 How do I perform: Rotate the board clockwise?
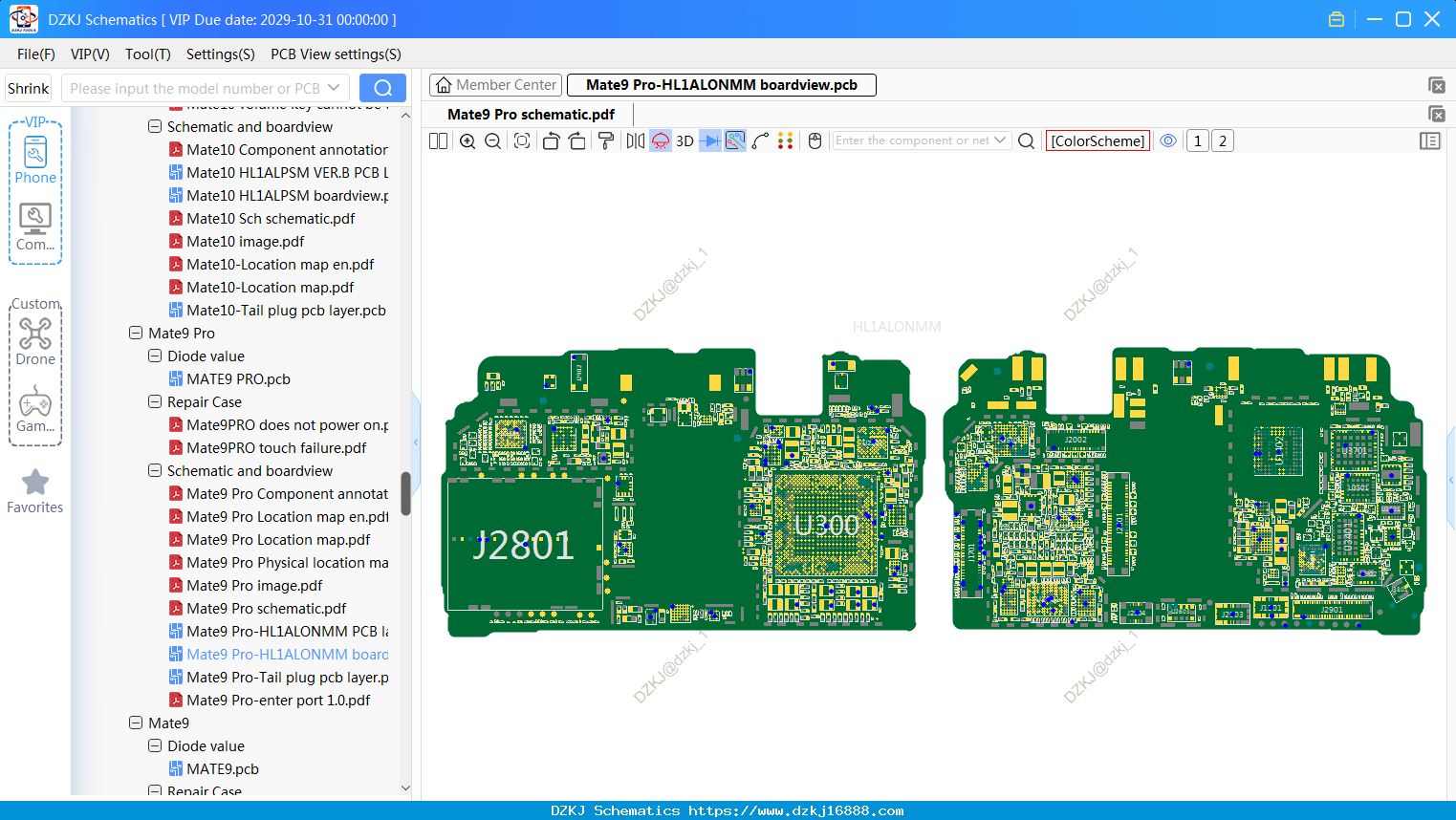tap(577, 140)
